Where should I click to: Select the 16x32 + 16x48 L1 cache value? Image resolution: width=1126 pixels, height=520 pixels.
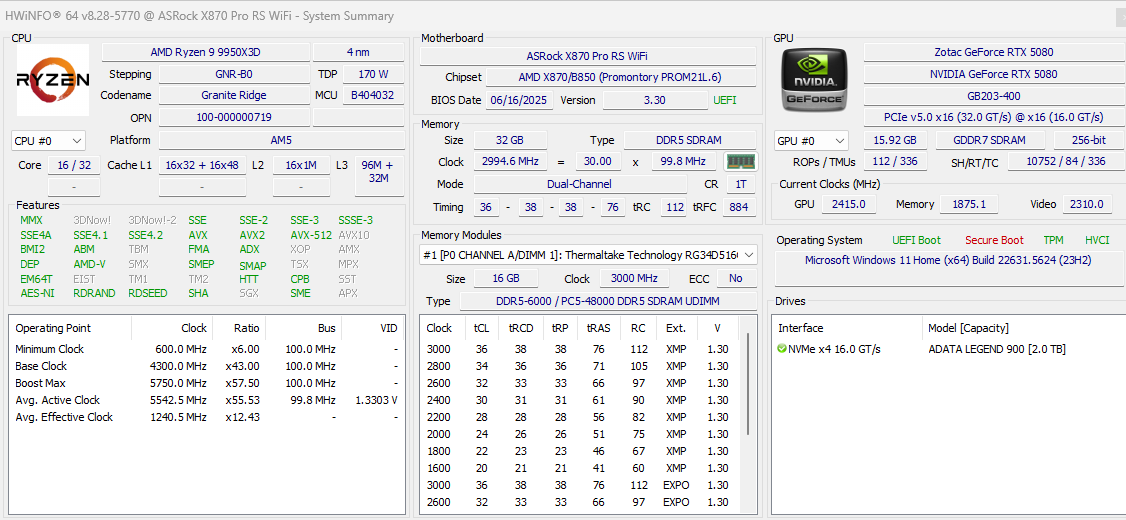(202, 165)
